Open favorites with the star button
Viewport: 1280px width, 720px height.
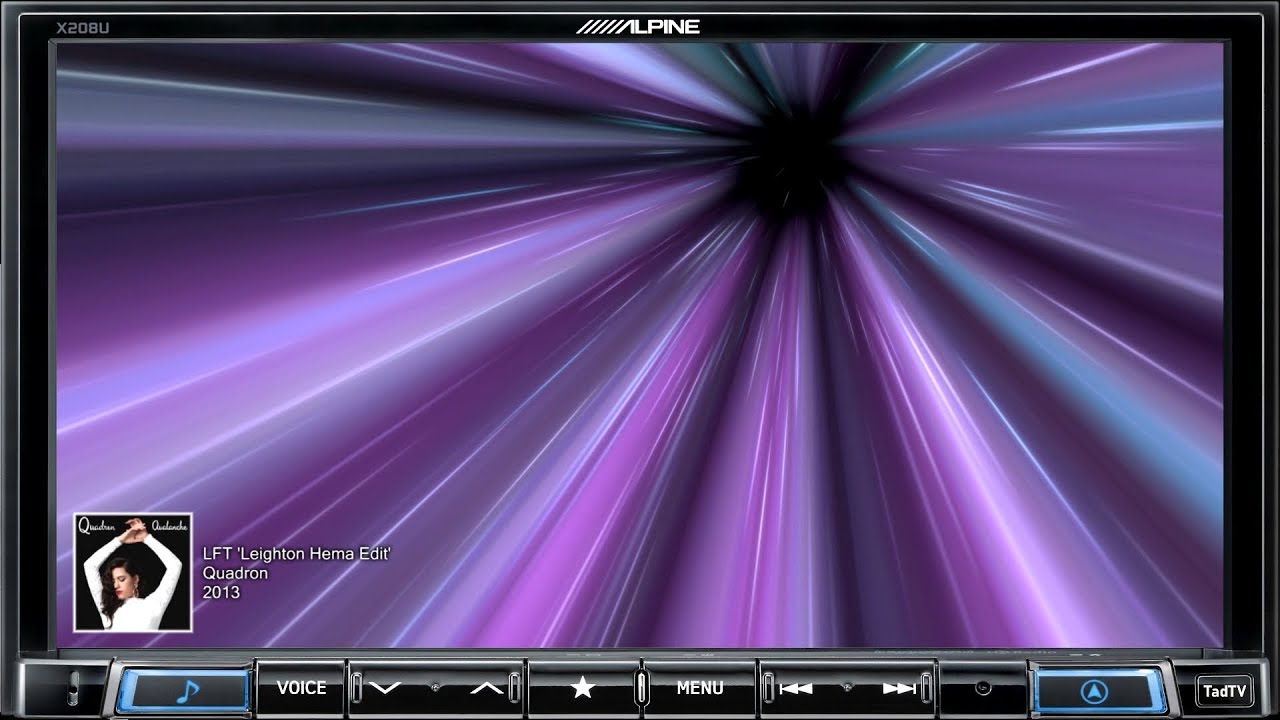click(582, 688)
